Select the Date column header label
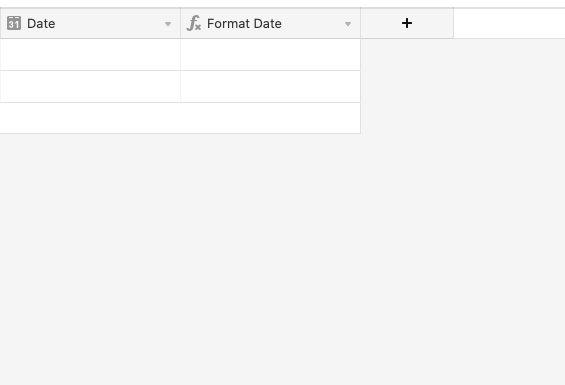Image resolution: width=565 pixels, height=385 pixels. click(41, 24)
